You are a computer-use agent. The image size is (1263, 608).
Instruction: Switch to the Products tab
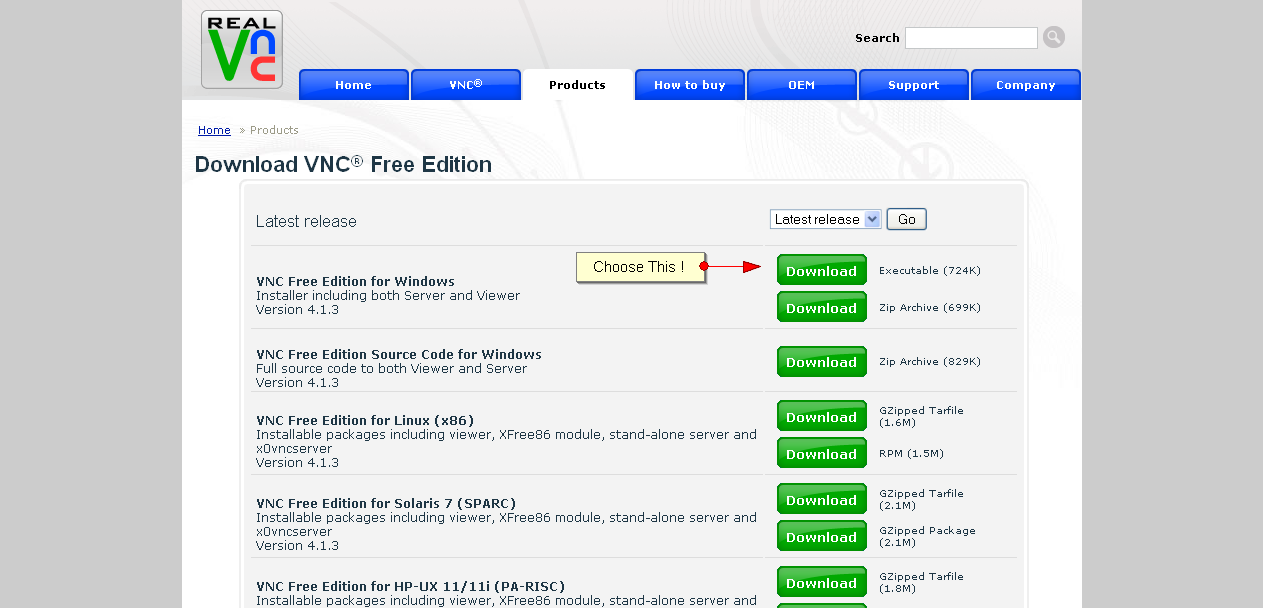pyautogui.click(x=577, y=85)
